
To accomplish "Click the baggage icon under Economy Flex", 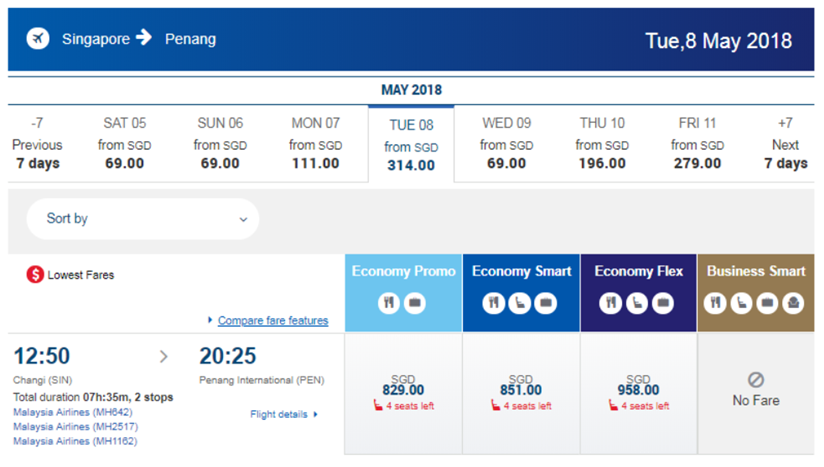I will point(663,303).
